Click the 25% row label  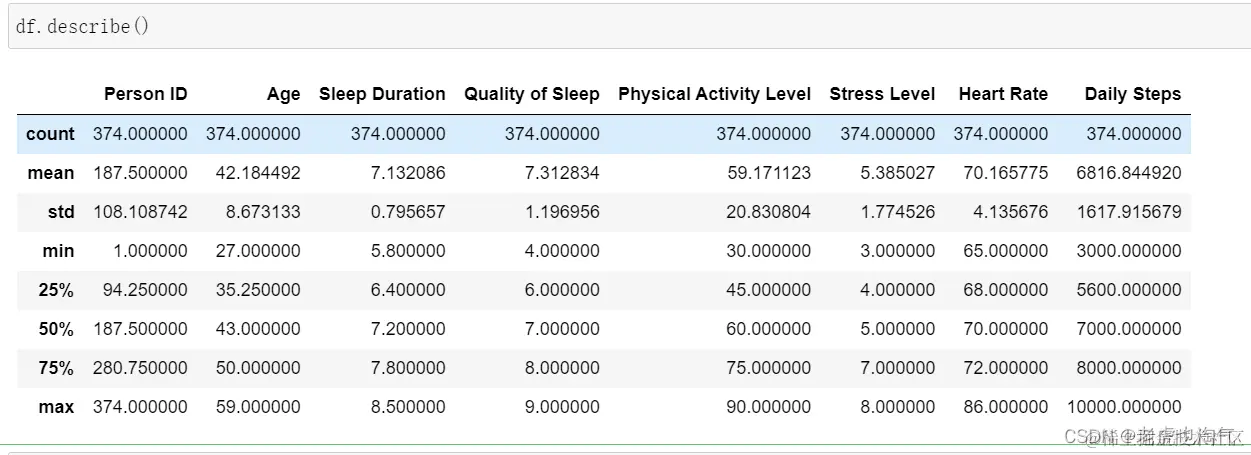57,290
